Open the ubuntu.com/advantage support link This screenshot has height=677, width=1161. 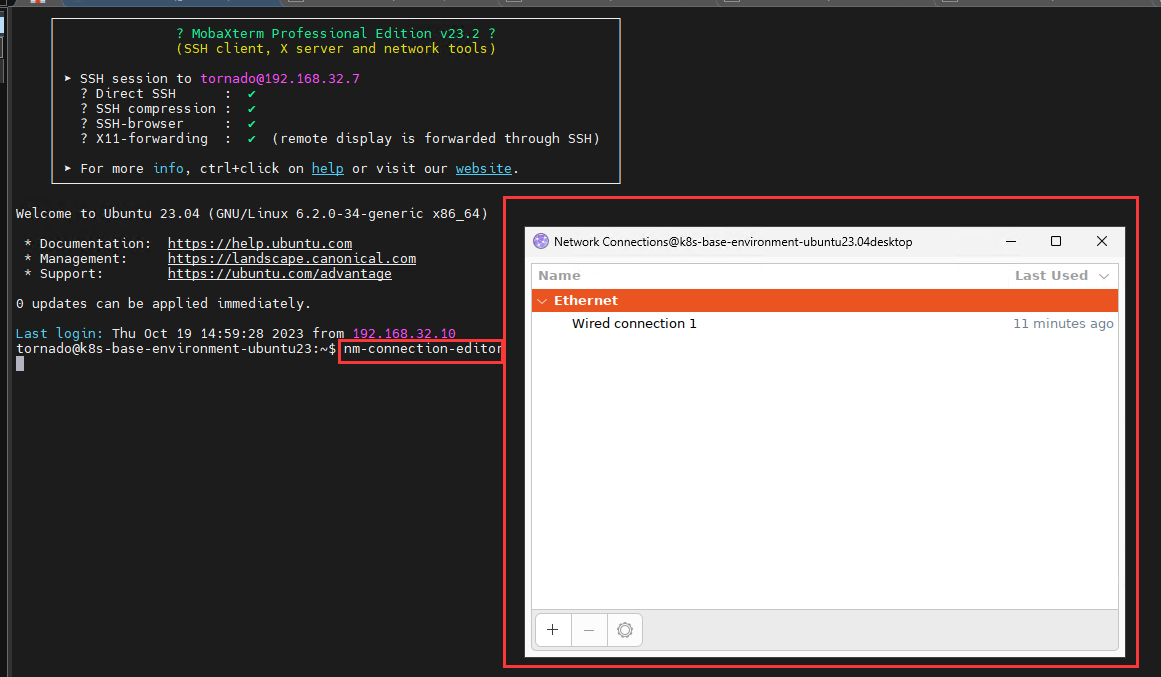[x=279, y=273]
